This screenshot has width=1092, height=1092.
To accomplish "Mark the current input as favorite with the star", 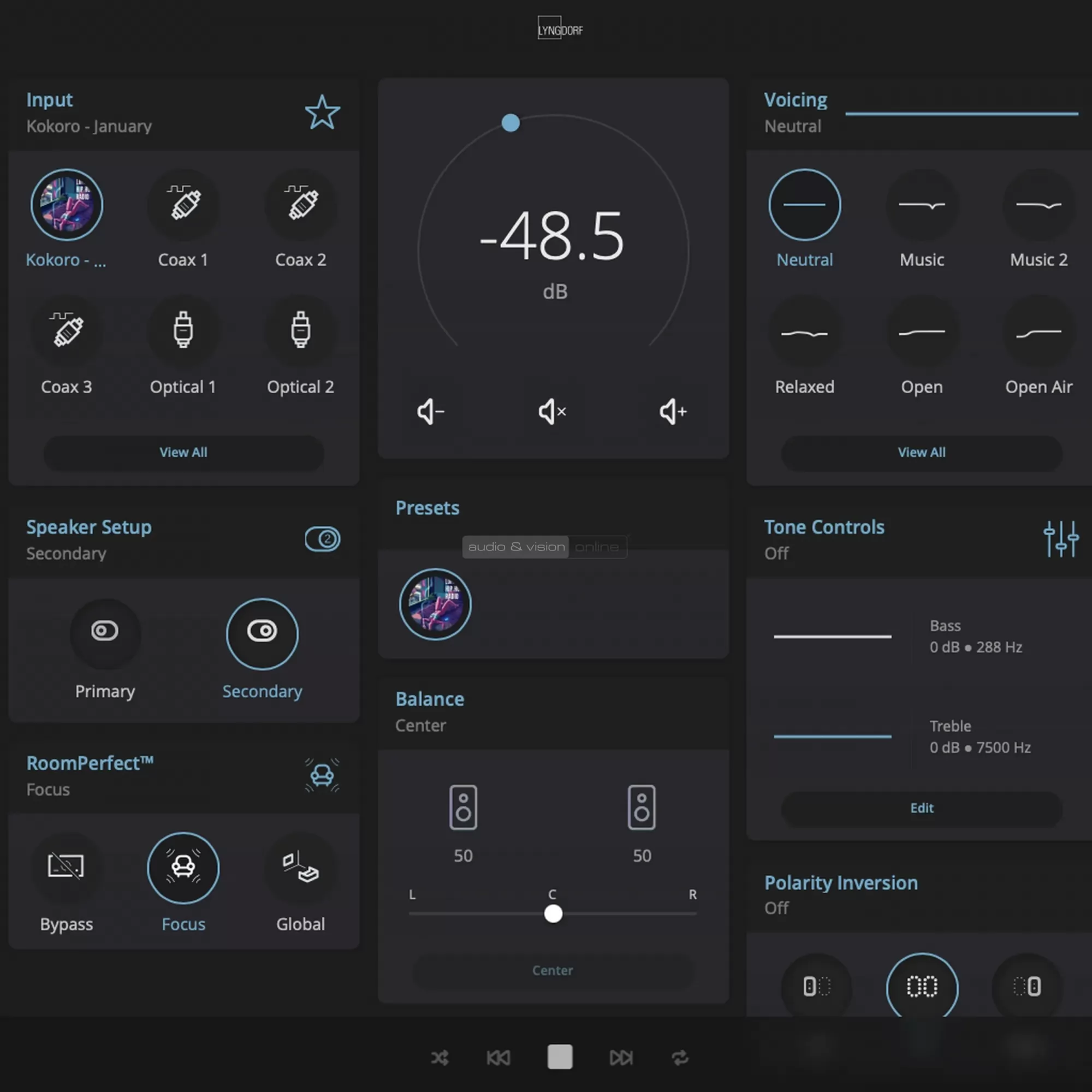I will coord(322,112).
